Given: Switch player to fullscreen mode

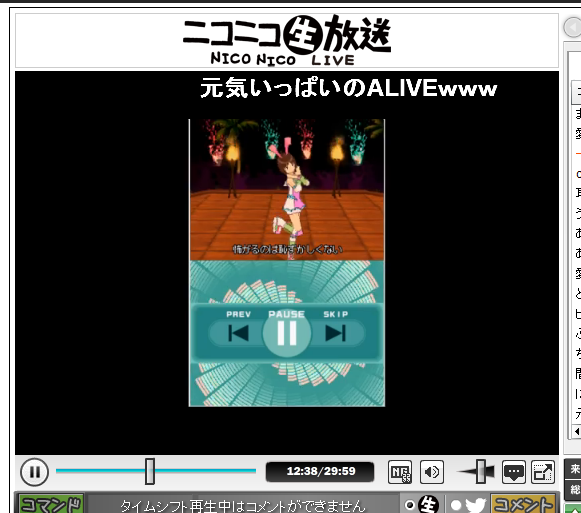Looking at the screenshot, I should (543, 472).
